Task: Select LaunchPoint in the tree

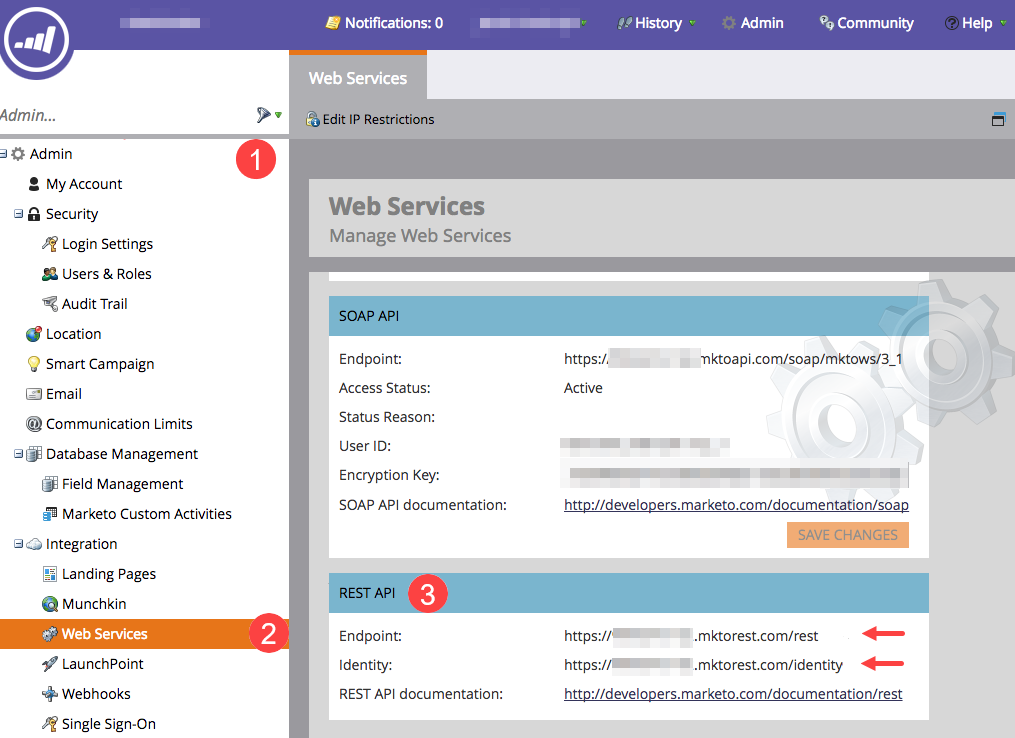Action: [x=103, y=664]
